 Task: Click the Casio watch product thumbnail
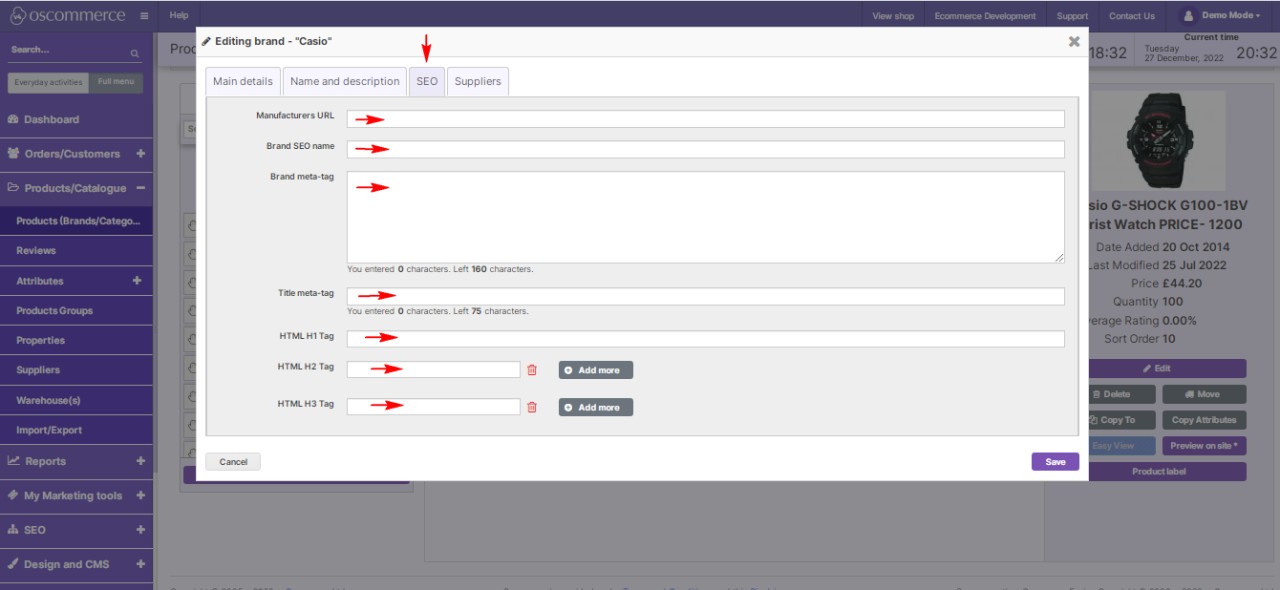click(1160, 140)
